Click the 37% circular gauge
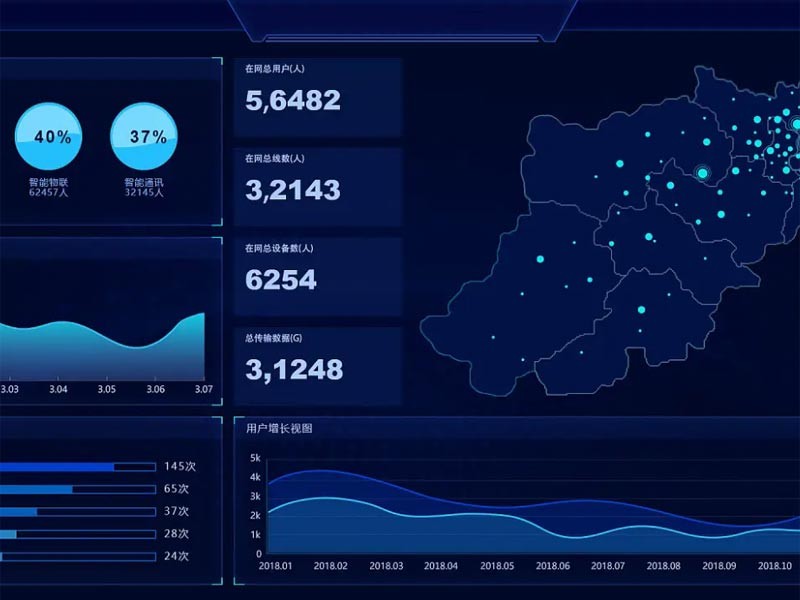Image resolution: width=800 pixels, height=600 pixels. point(144,137)
